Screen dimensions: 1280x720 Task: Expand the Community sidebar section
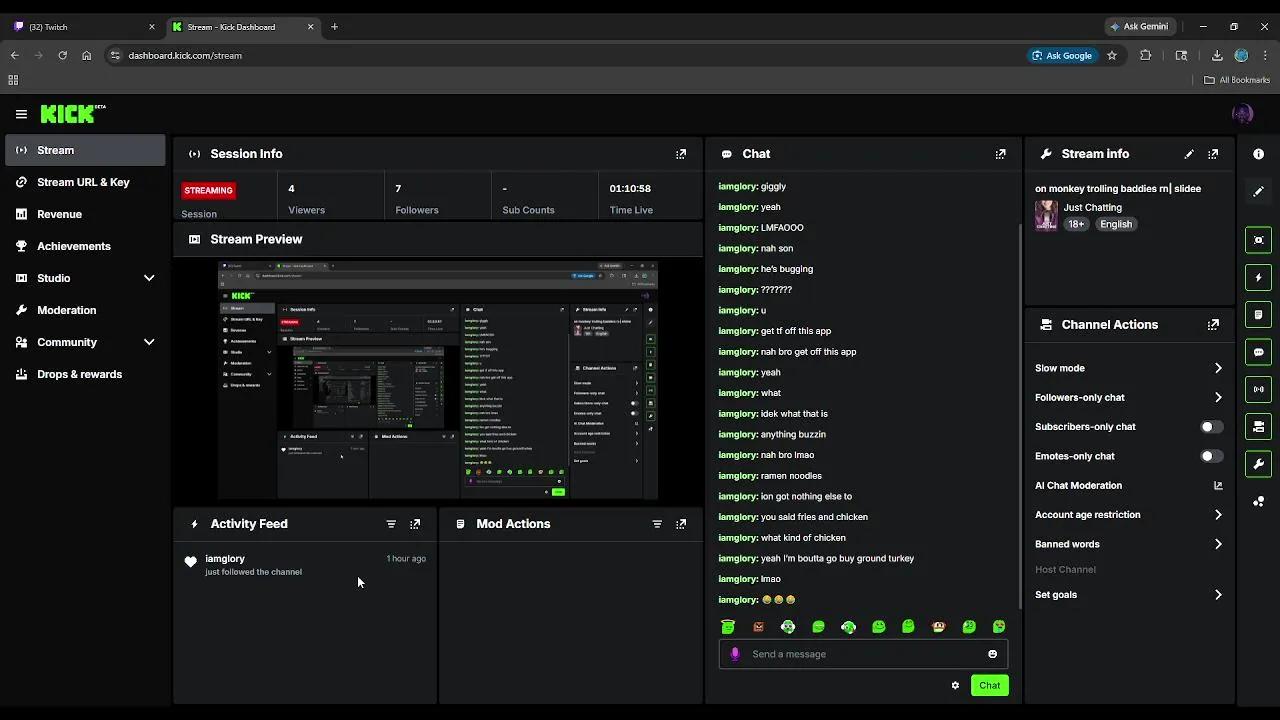point(85,342)
